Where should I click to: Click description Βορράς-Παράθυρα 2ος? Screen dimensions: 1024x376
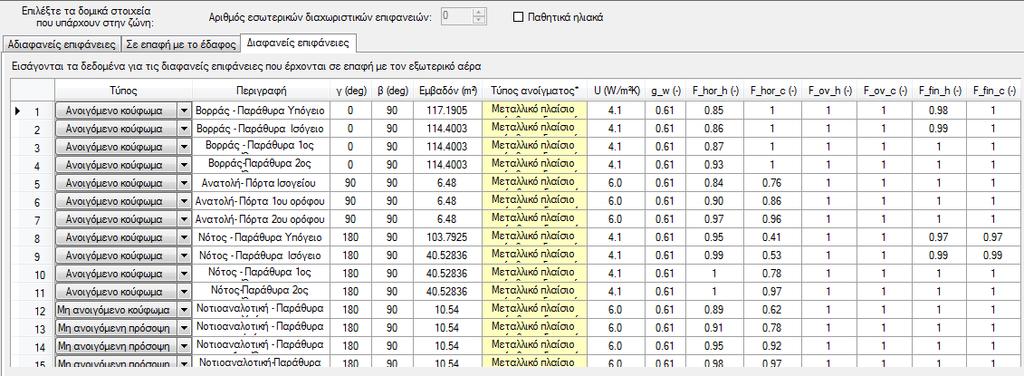pyautogui.click(x=261, y=165)
